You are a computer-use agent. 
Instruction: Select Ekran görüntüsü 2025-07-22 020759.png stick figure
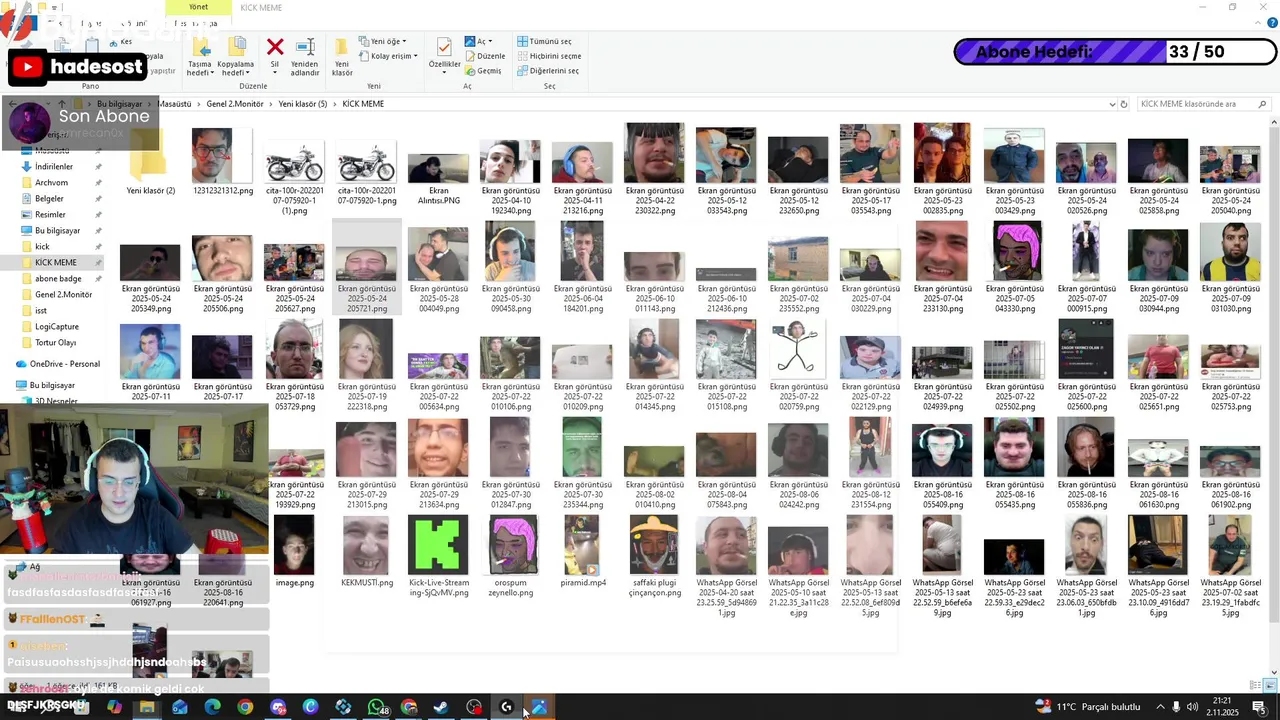coord(798,367)
